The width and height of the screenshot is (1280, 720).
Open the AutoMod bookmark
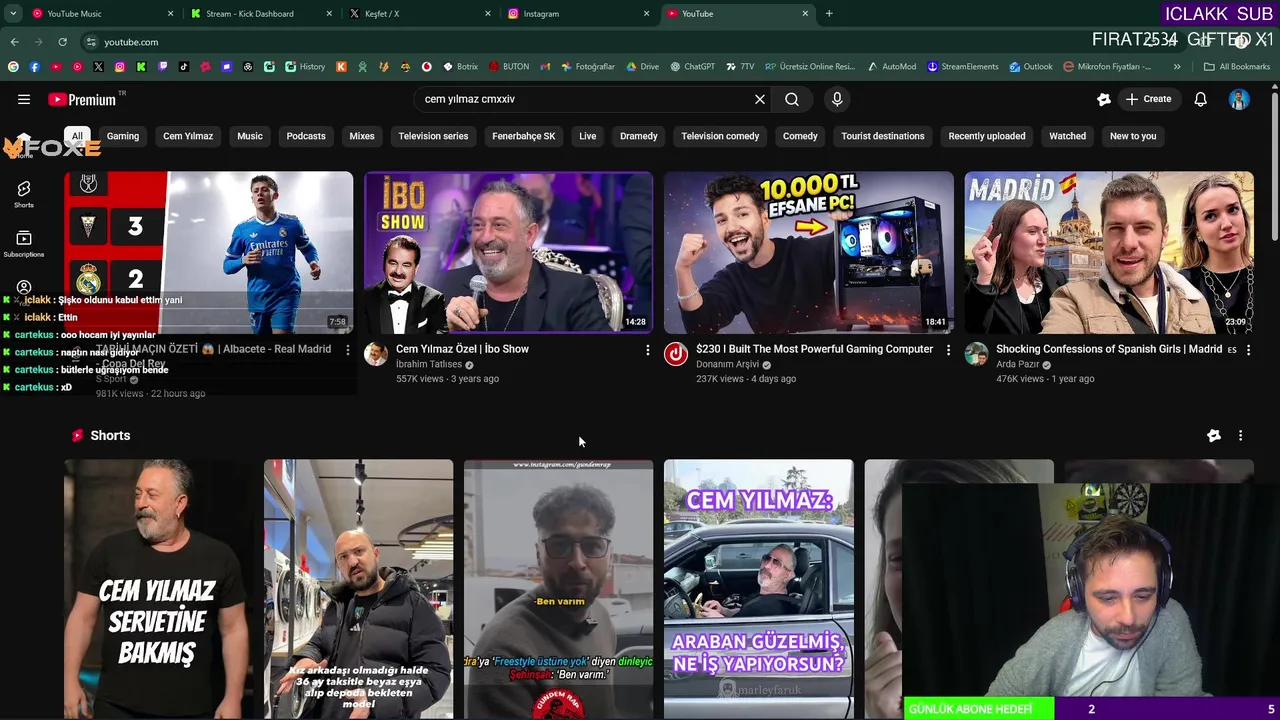pos(891,67)
